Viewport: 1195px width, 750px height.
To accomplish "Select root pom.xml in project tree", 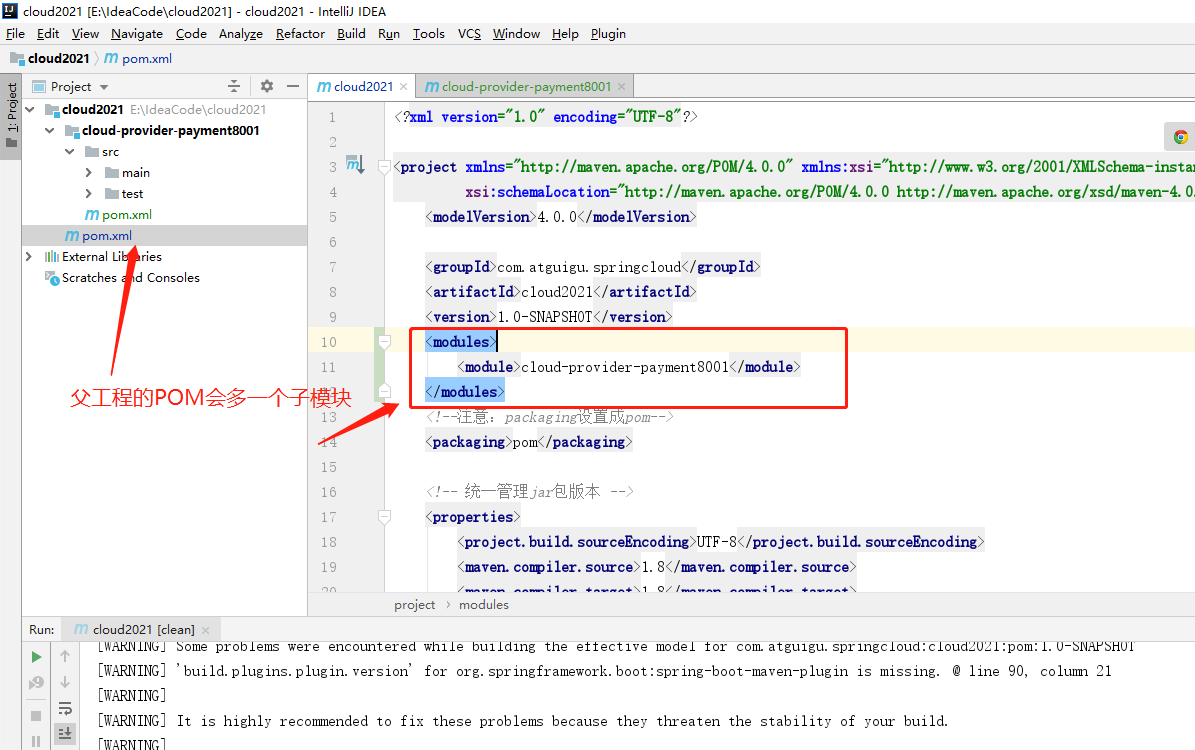I will pyautogui.click(x=99, y=236).
